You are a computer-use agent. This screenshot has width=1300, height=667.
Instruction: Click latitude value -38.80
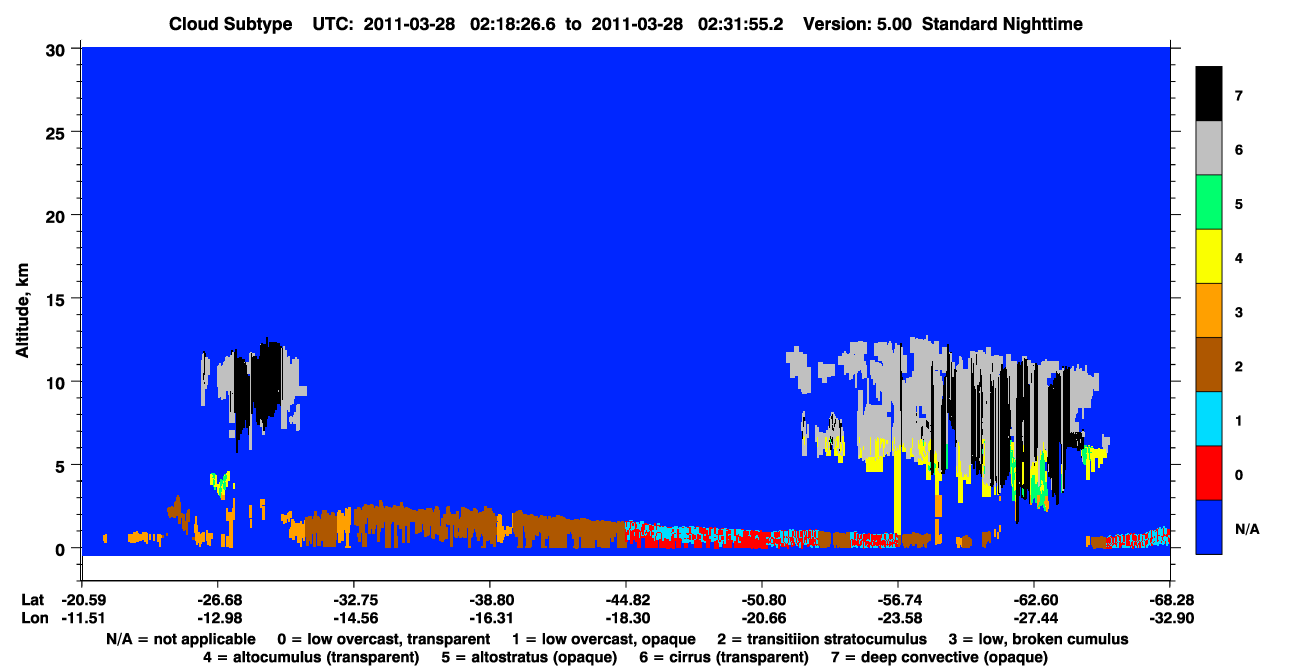[489, 600]
